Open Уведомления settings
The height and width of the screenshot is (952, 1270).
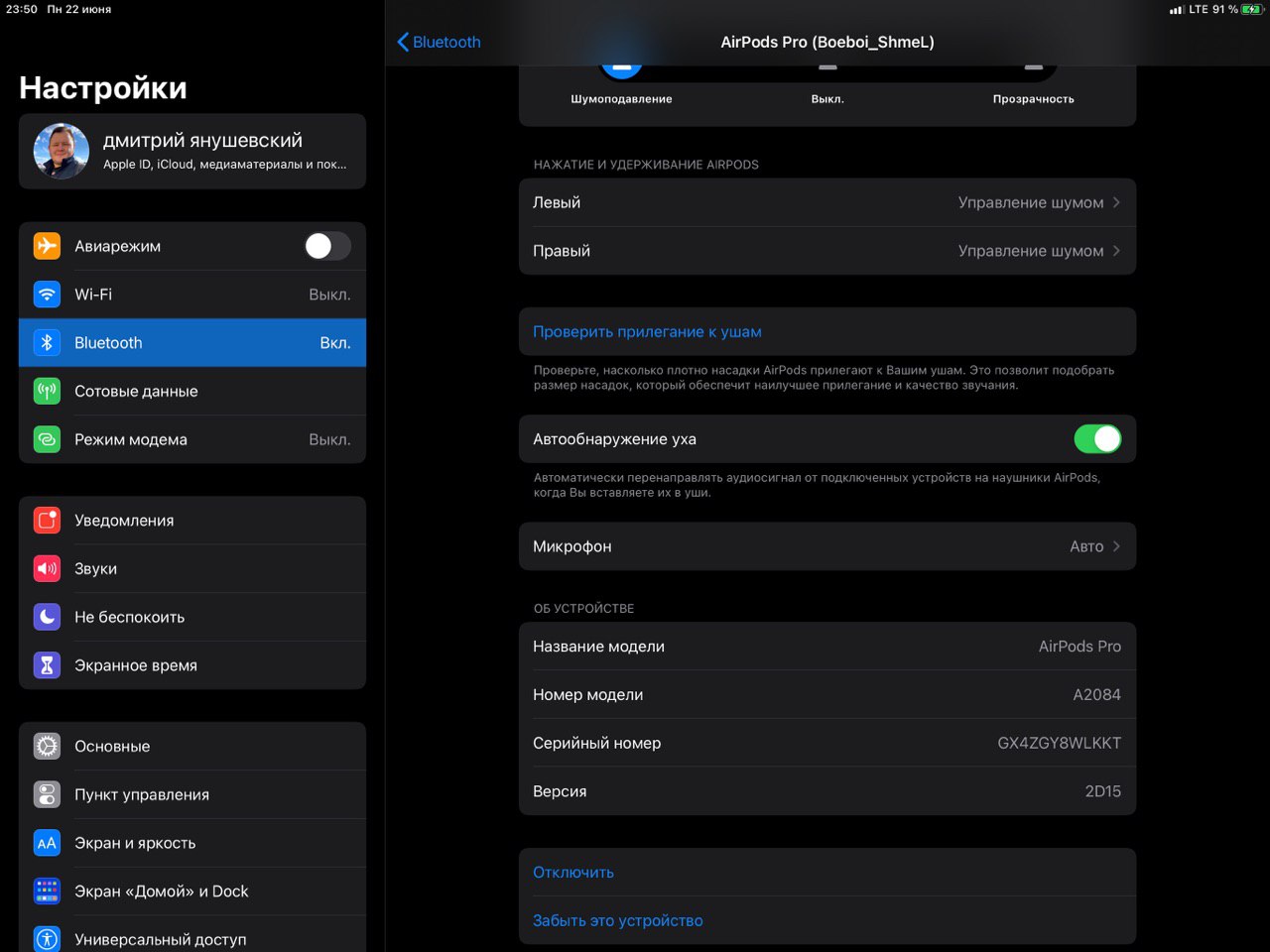pos(192,521)
